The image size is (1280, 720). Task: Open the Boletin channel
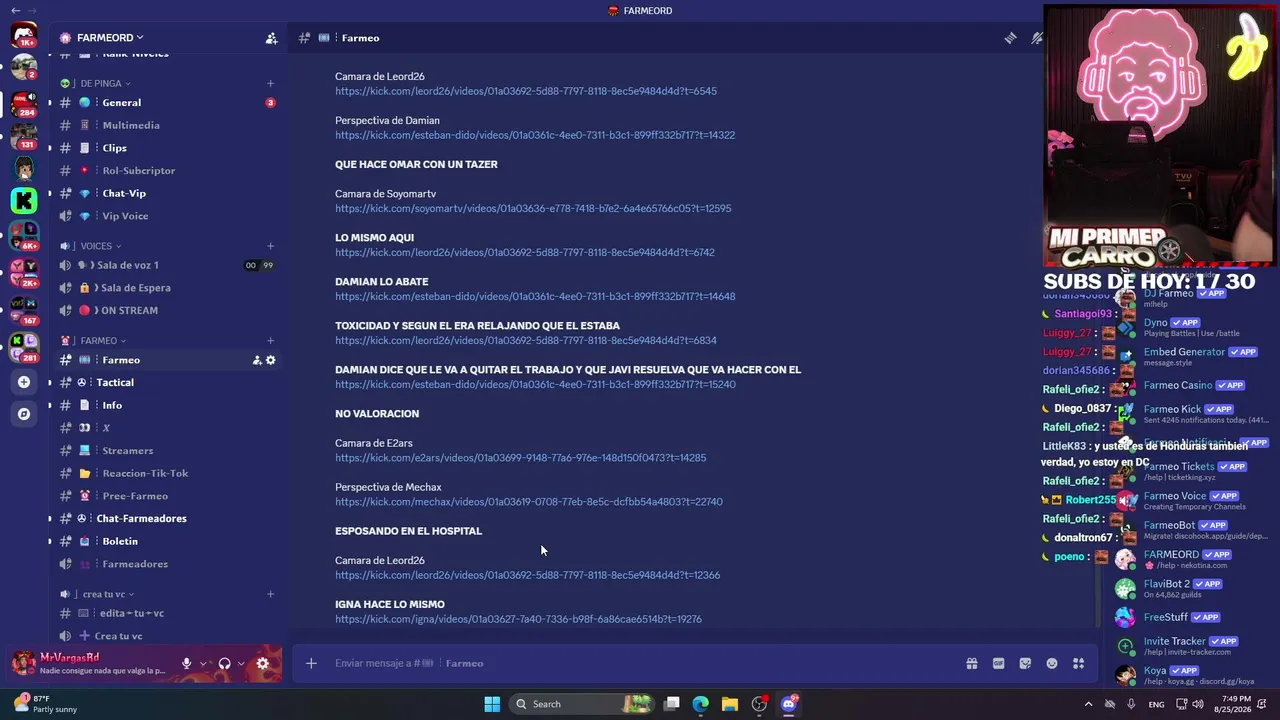(x=166, y=541)
